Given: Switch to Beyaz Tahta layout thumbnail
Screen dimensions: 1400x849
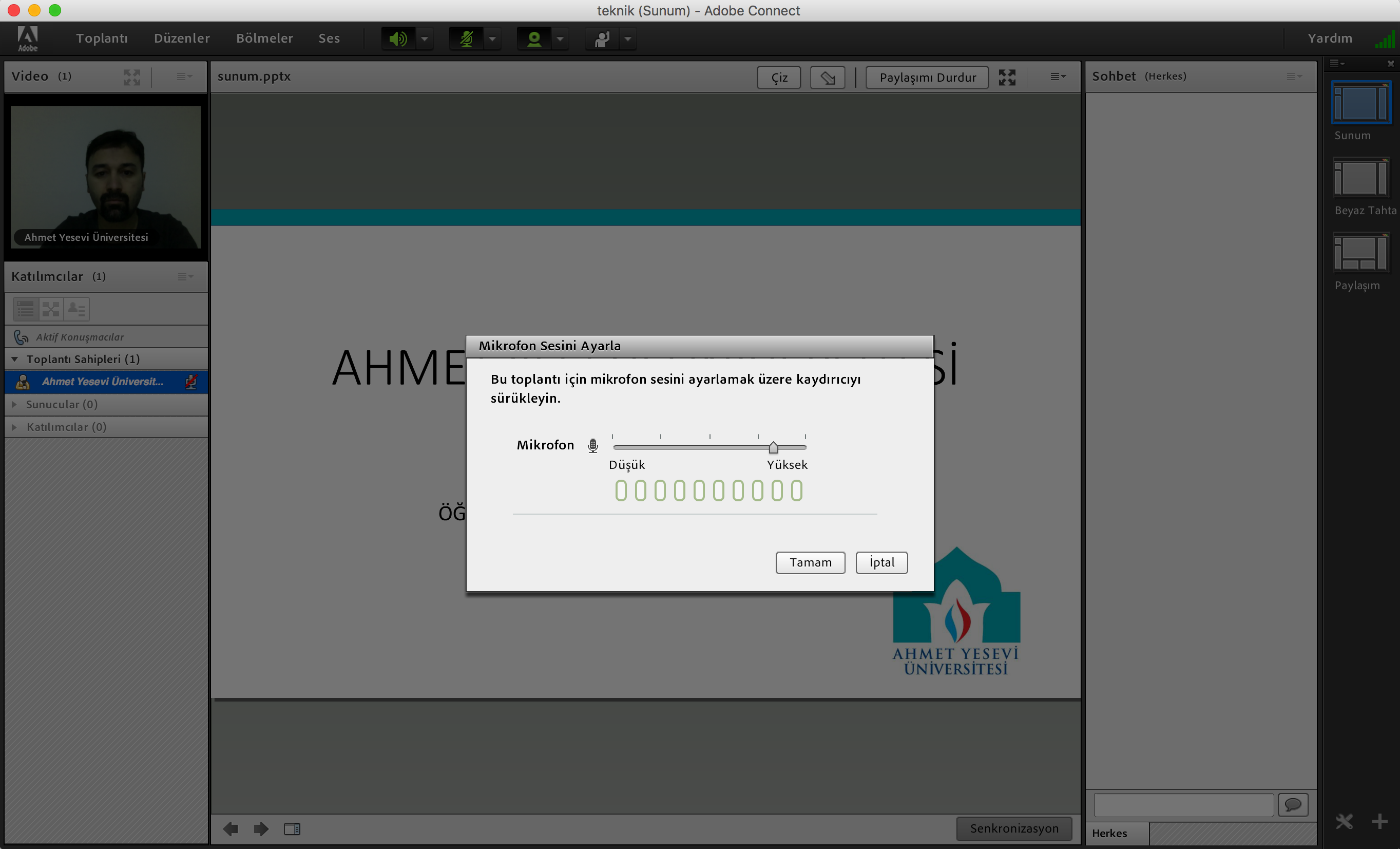Looking at the screenshot, I should pyautogui.click(x=1360, y=178).
